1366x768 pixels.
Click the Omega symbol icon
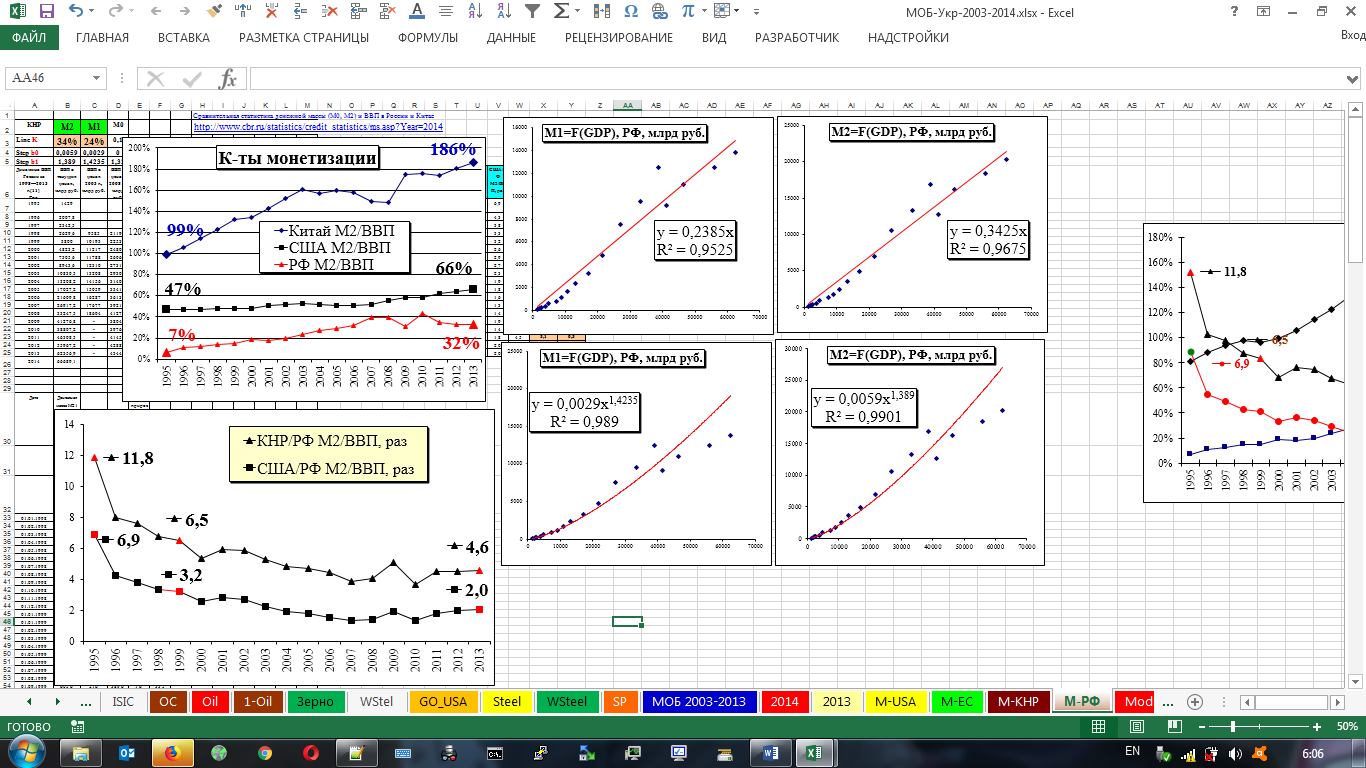(631, 12)
